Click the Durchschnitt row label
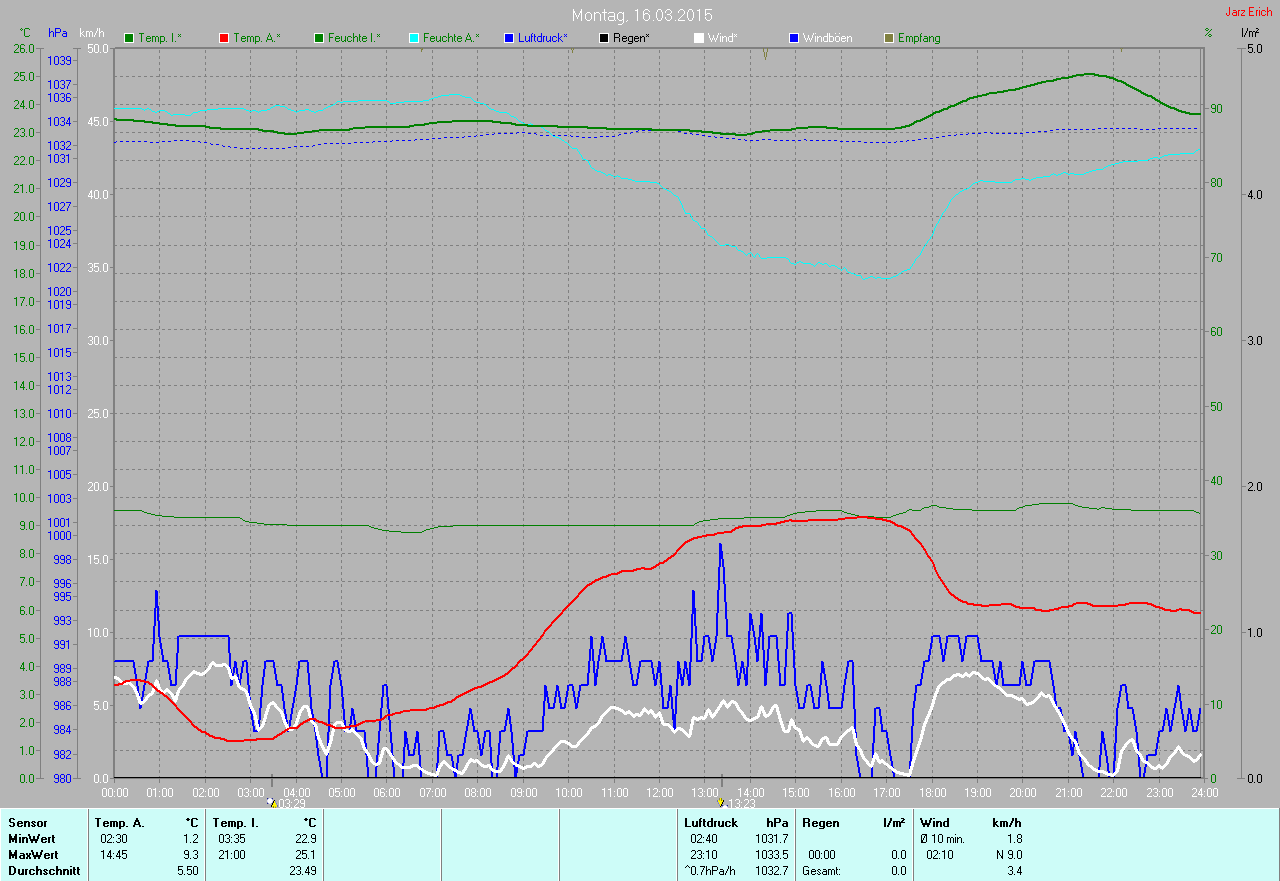 [44, 871]
